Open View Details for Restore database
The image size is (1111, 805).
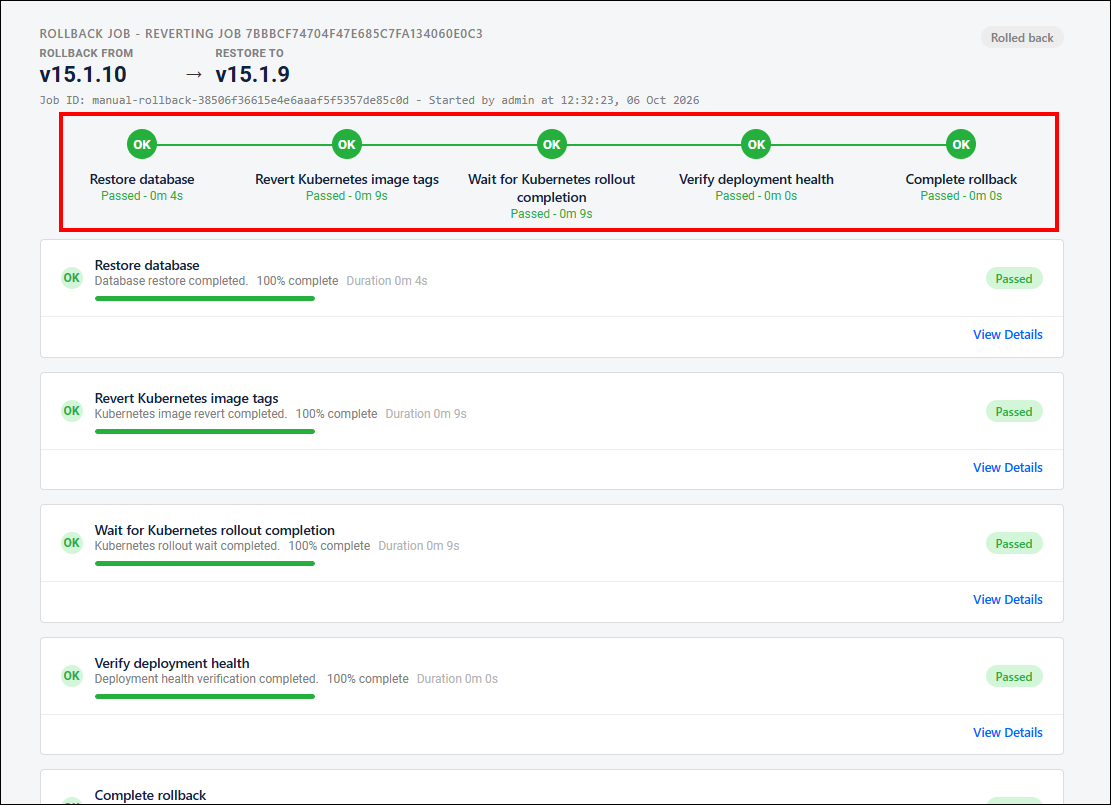(x=1008, y=334)
